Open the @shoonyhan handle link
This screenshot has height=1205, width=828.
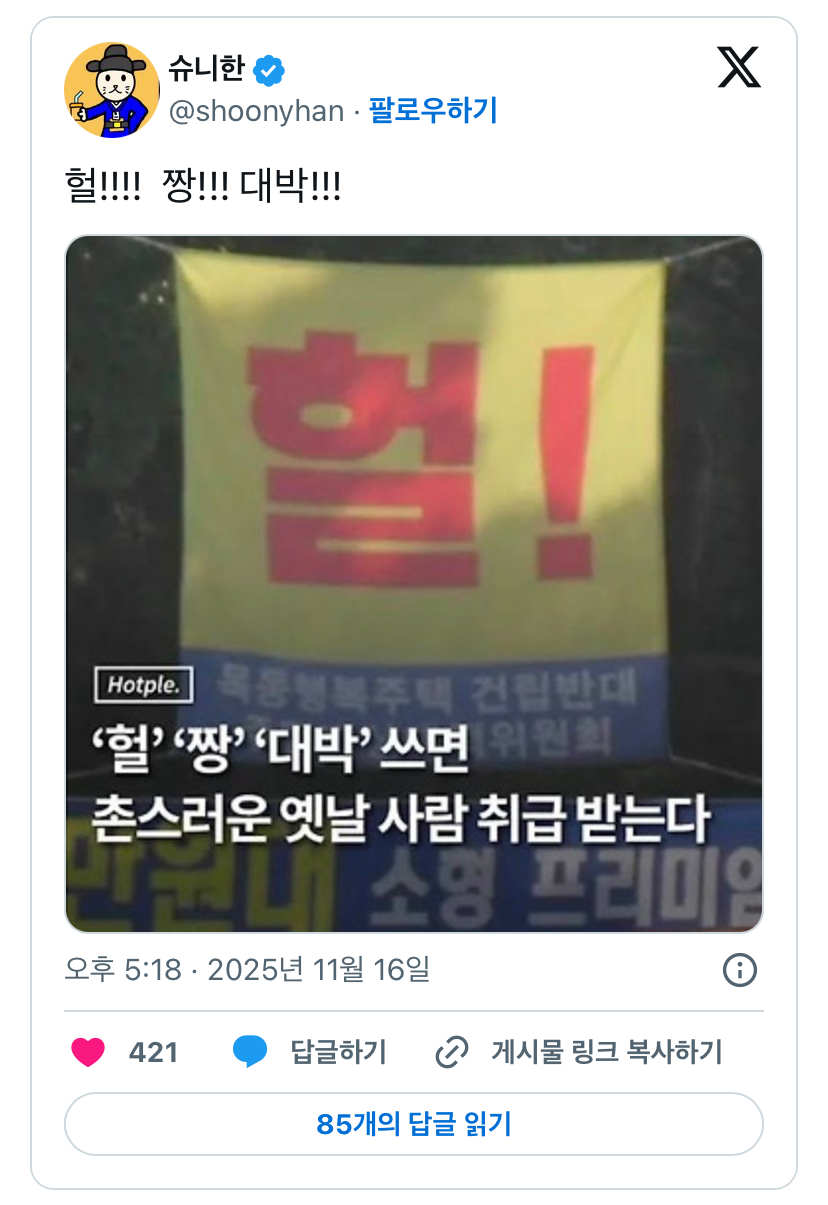(x=257, y=111)
